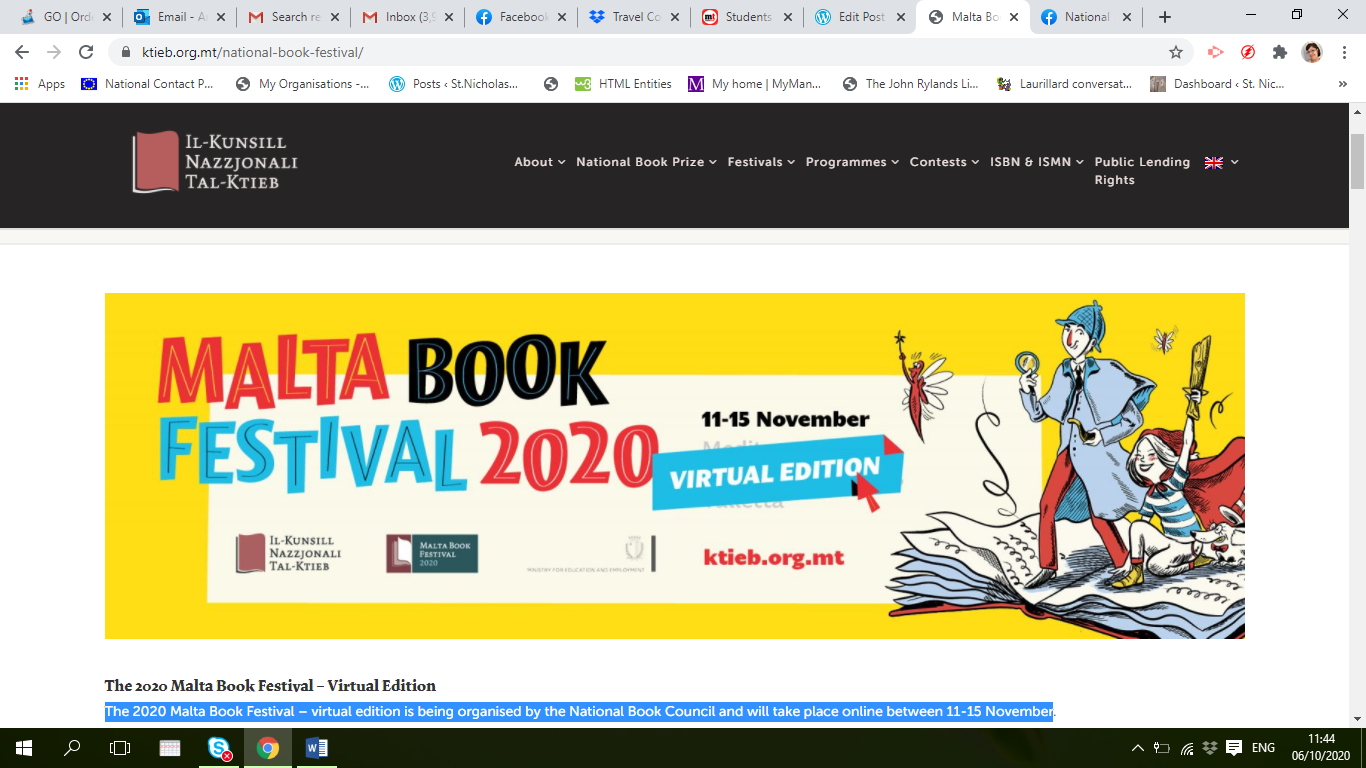Expand the National Book Prize dropdown
This screenshot has width=1366, height=768.
pyautogui.click(x=646, y=162)
